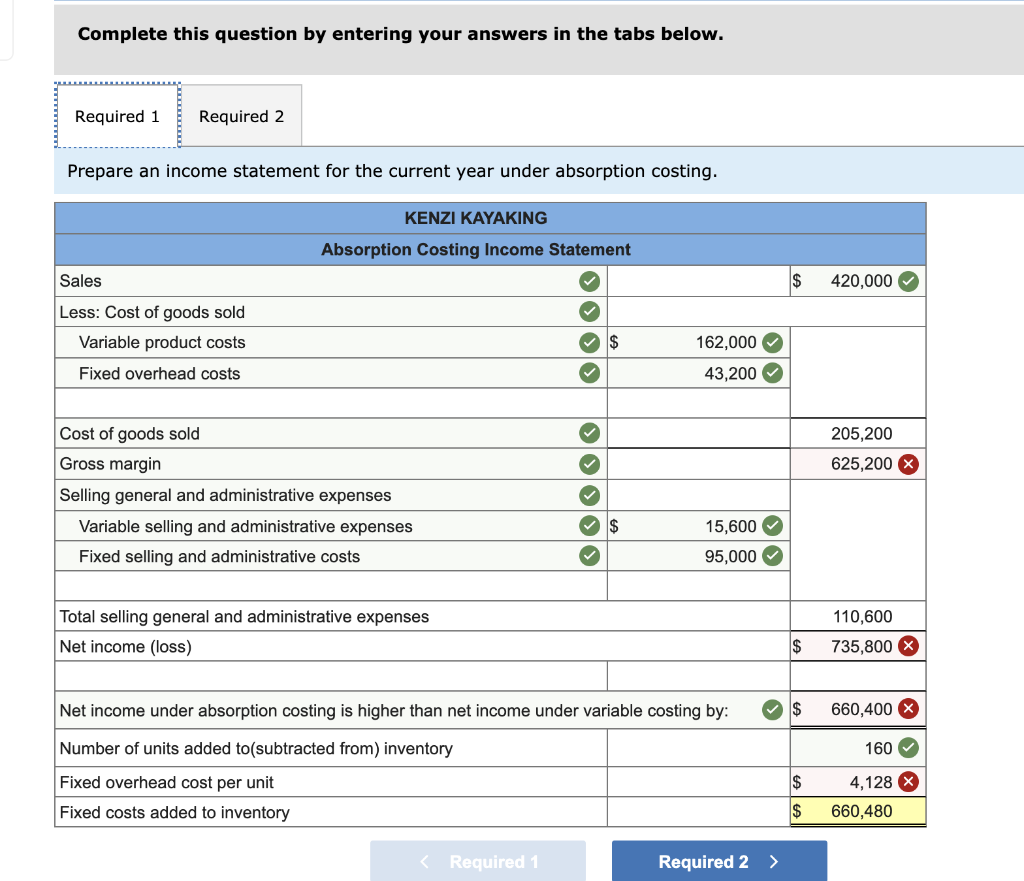Click the Fixed costs added to inventory highlighted cell

point(858,811)
